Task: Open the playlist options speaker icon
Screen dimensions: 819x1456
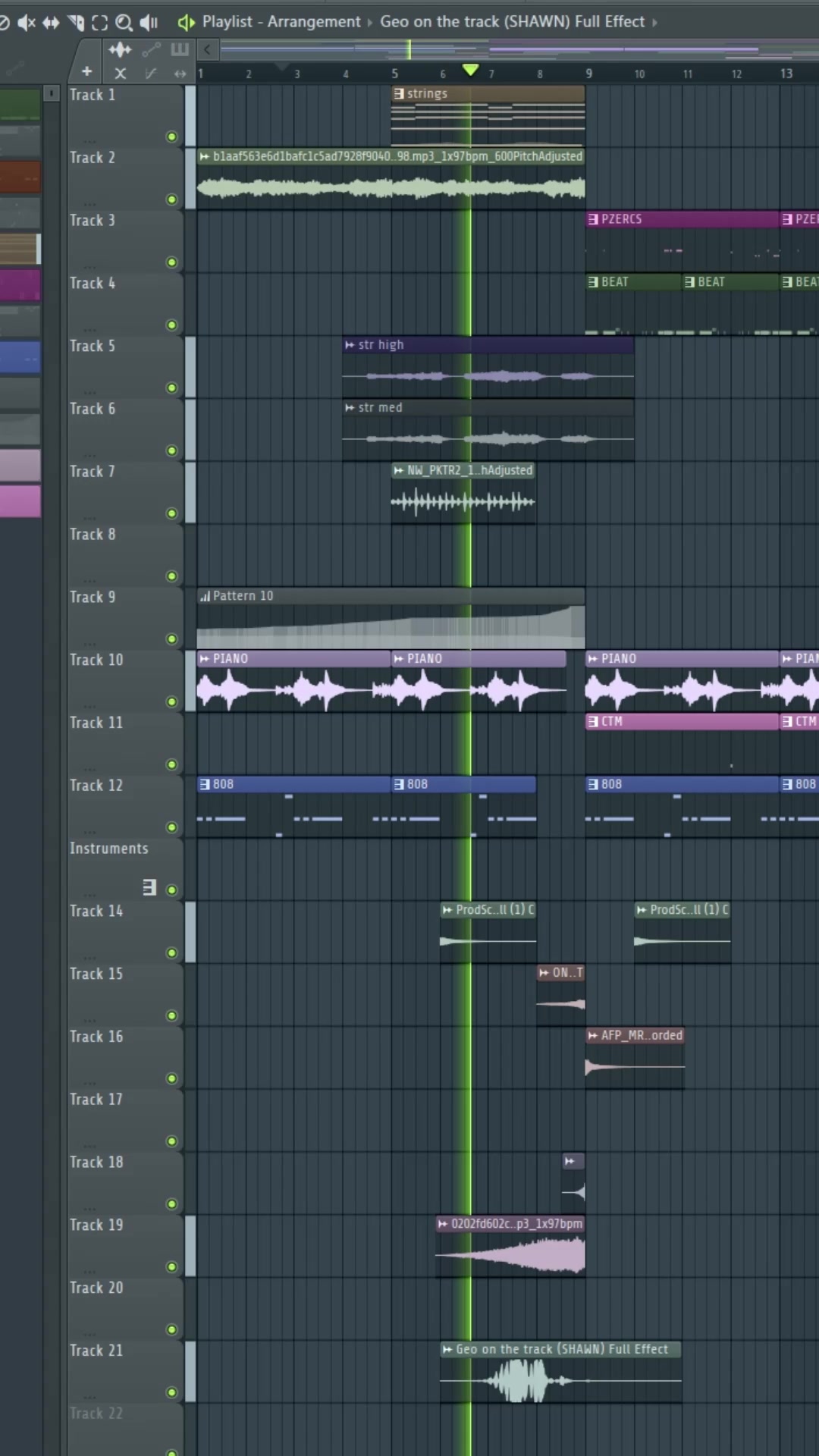Action: tap(186, 22)
